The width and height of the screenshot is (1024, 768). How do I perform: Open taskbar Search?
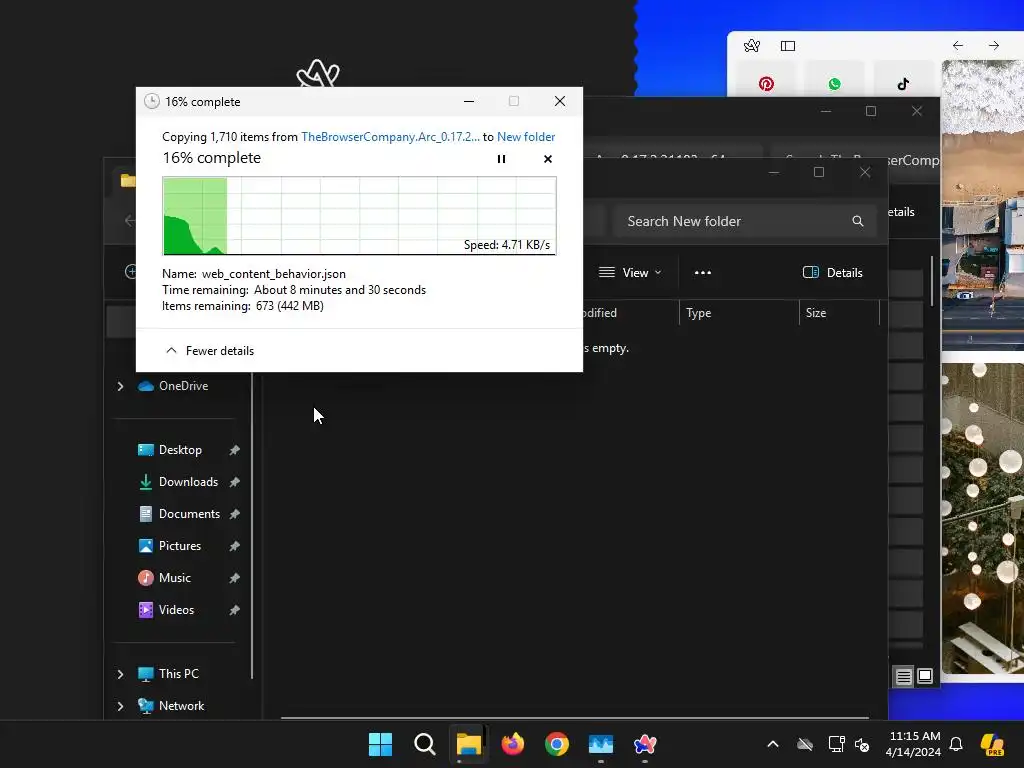click(424, 744)
